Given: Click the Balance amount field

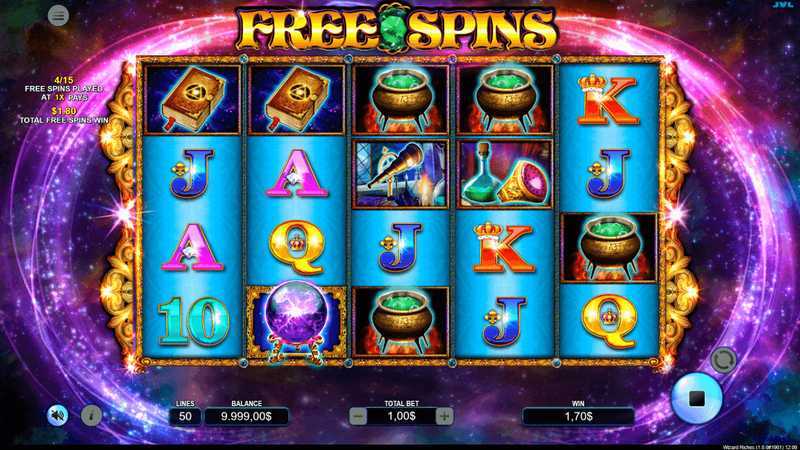Looking at the screenshot, I should (x=246, y=416).
